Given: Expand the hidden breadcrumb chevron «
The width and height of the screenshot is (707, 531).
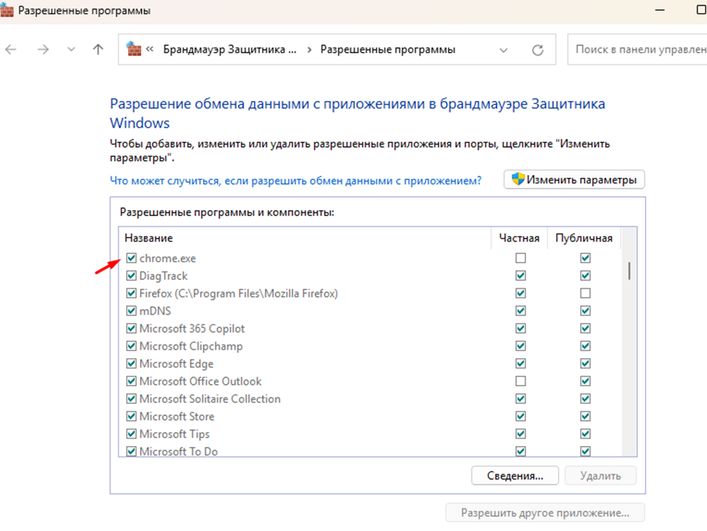Looking at the screenshot, I should 150,49.
